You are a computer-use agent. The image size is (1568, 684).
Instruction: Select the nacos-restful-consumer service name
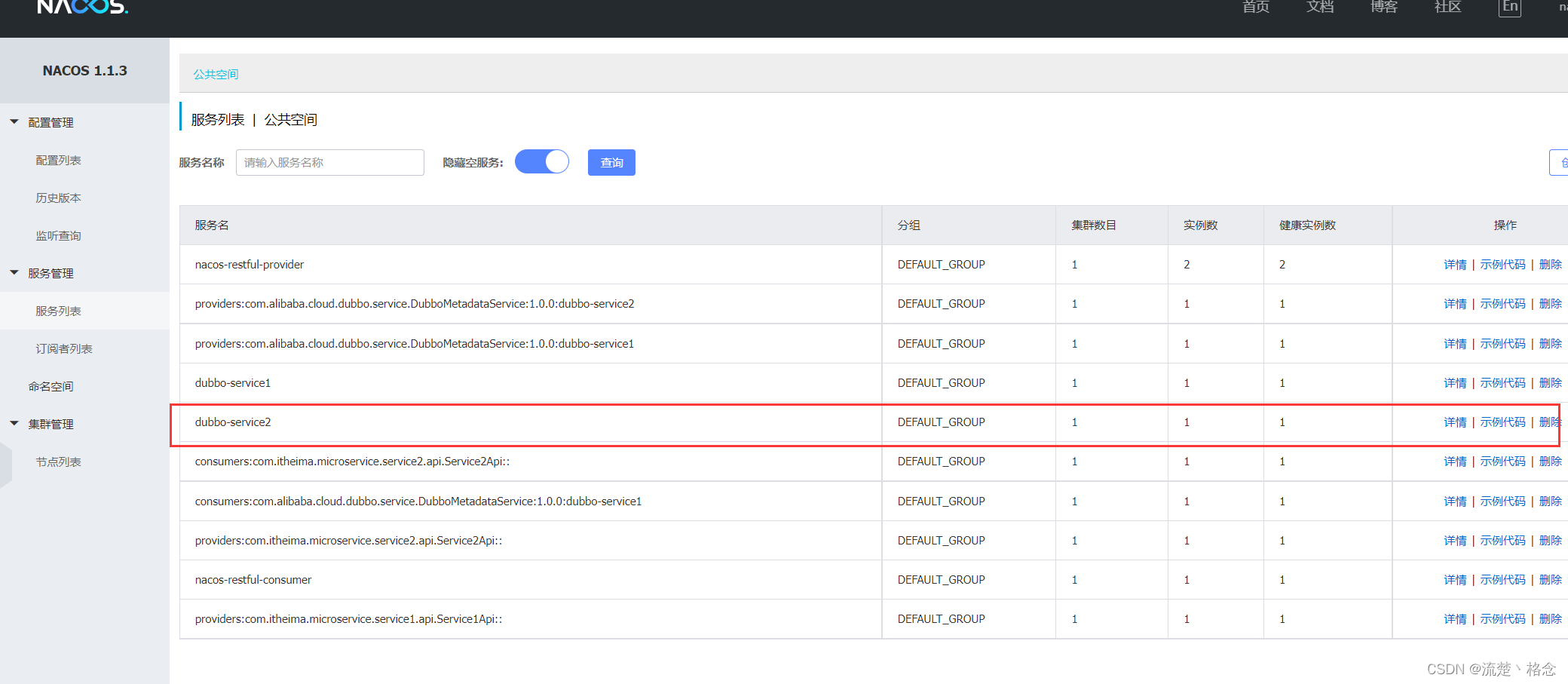(253, 580)
